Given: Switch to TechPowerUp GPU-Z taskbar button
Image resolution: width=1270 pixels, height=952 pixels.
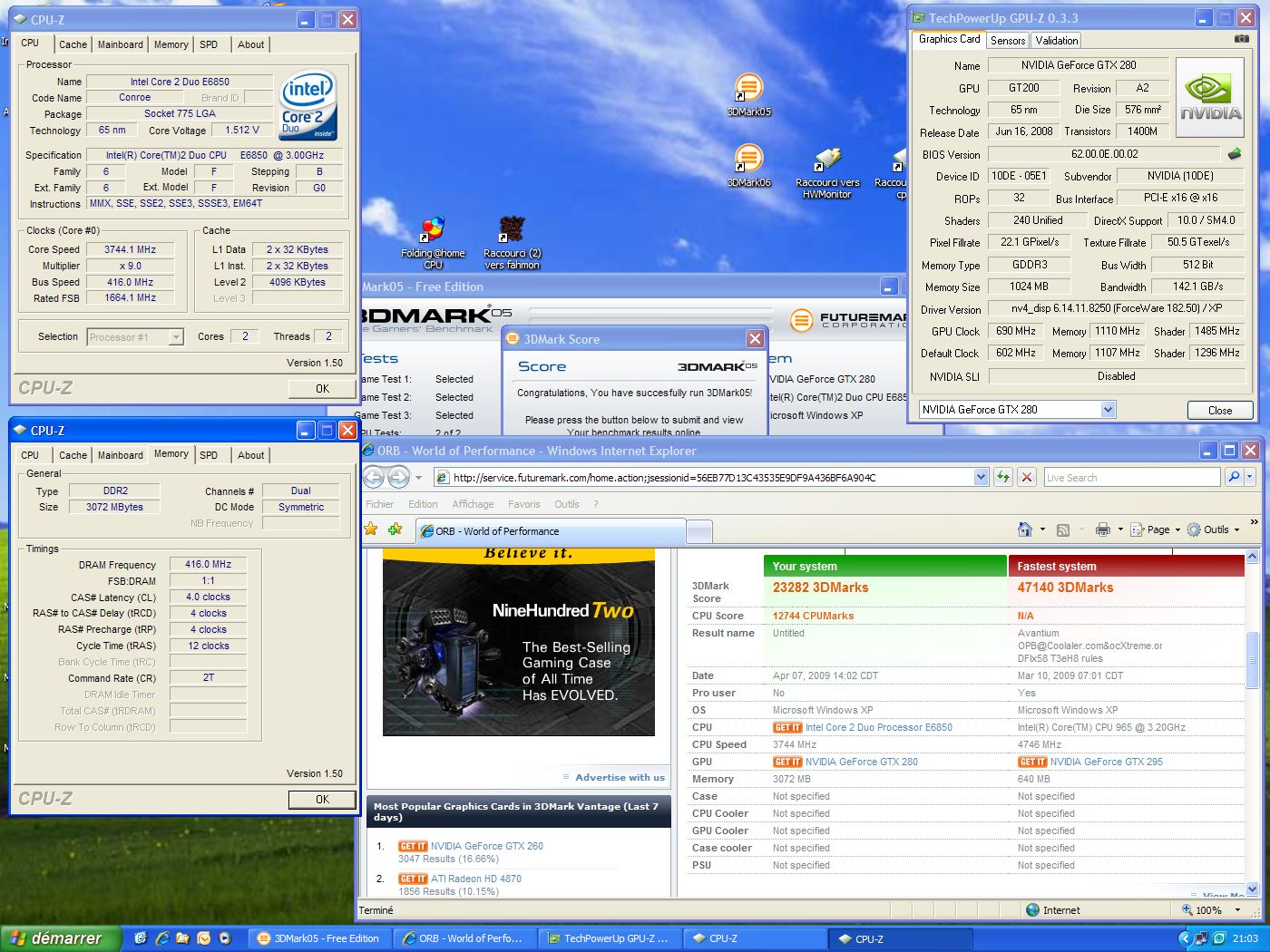Looking at the screenshot, I should [x=609, y=938].
